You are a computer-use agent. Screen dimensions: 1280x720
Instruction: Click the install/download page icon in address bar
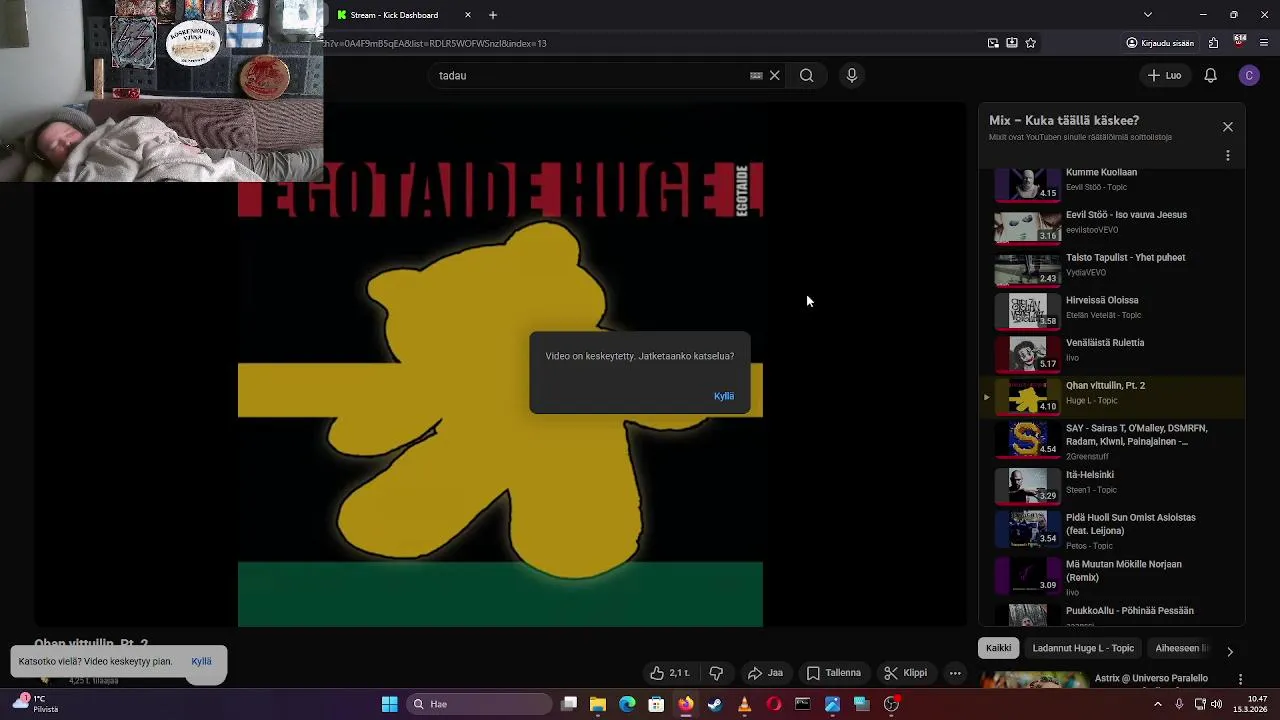tap(1012, 43)
